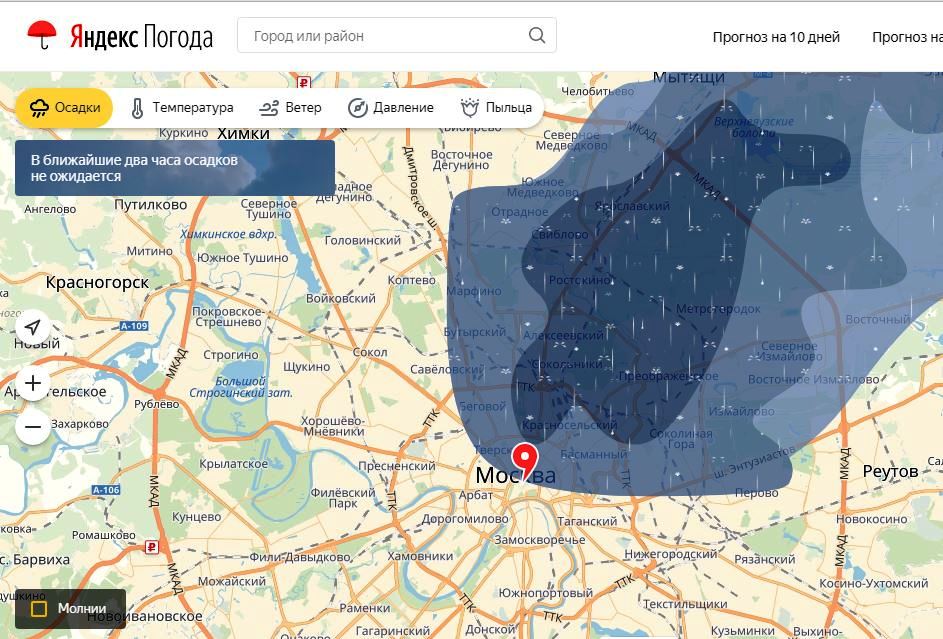Click the Южнопортовый district label
Screen dimensions: 943x639
pyautogui.click(x=545, y=593)
